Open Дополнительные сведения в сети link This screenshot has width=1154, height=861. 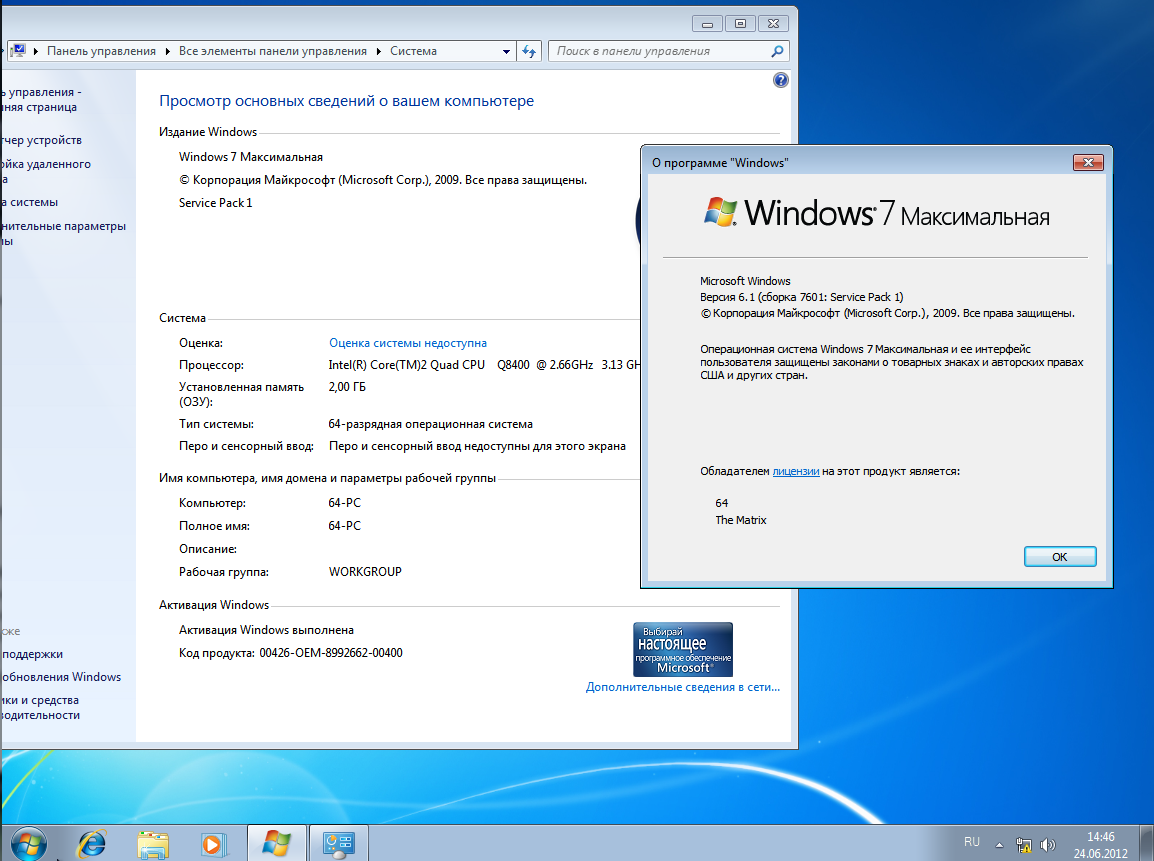tap(682, 687)
